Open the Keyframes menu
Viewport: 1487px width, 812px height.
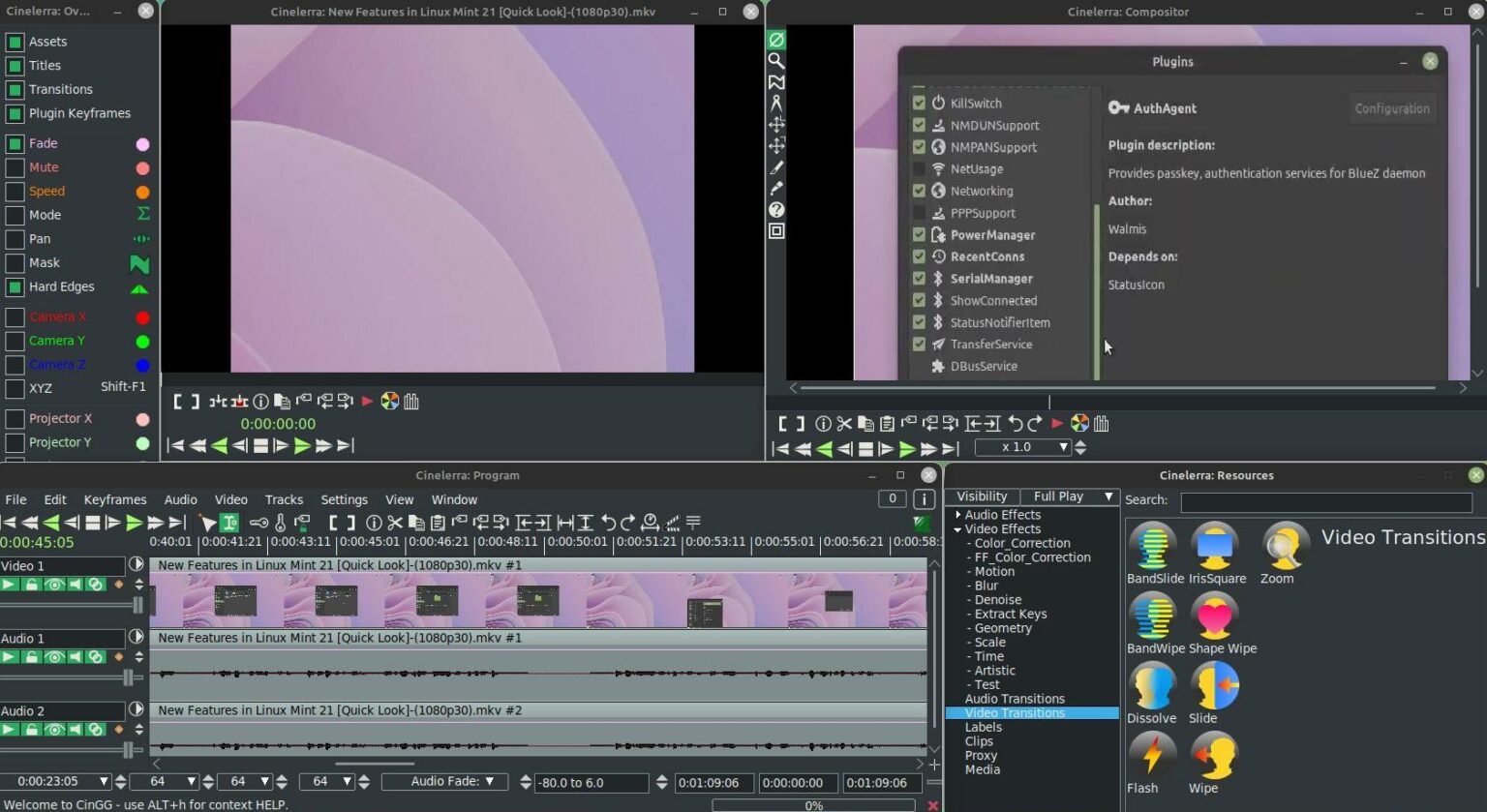(x=114, y=499)
